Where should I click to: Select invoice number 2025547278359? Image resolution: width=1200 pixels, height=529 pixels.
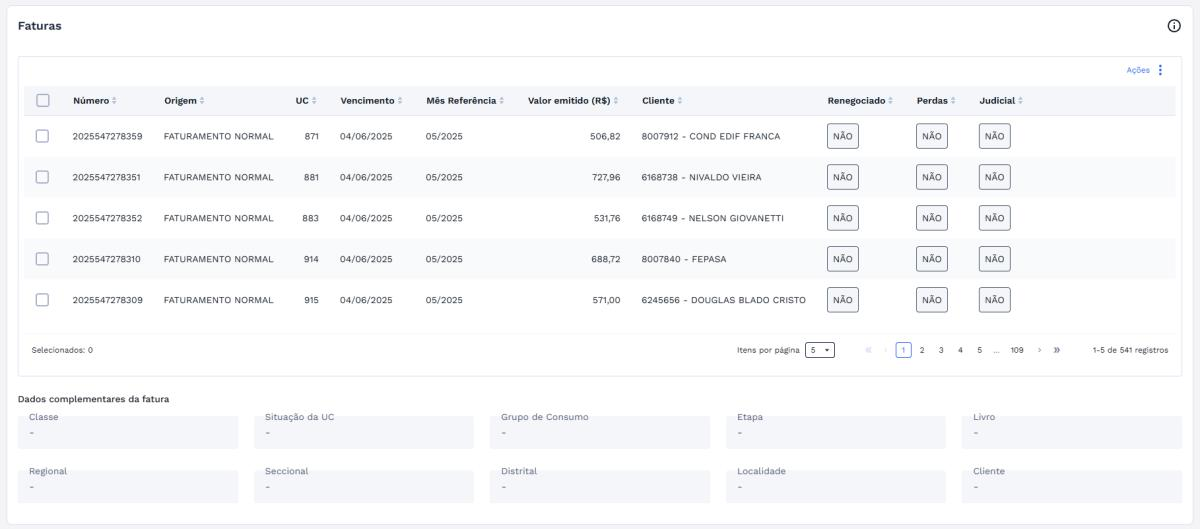[x=107, y=136]
